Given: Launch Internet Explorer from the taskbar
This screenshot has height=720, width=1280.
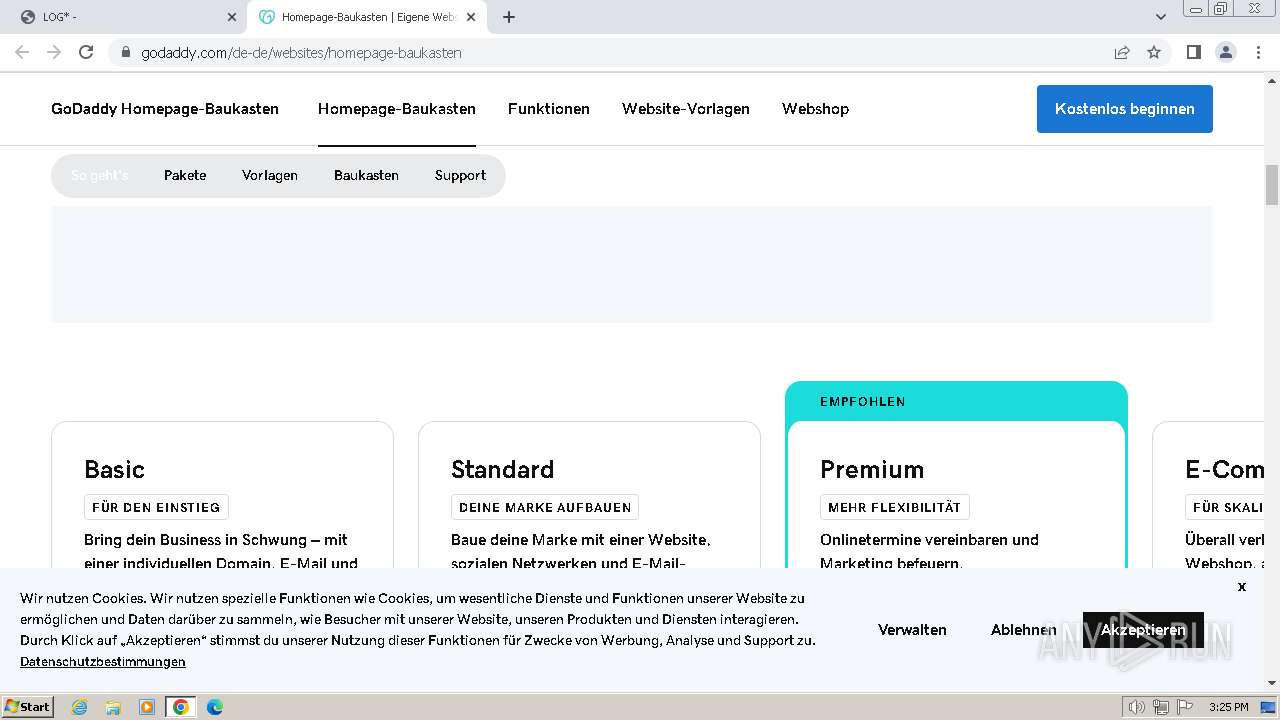Looking at the screenshot, I should pos(80,707).
